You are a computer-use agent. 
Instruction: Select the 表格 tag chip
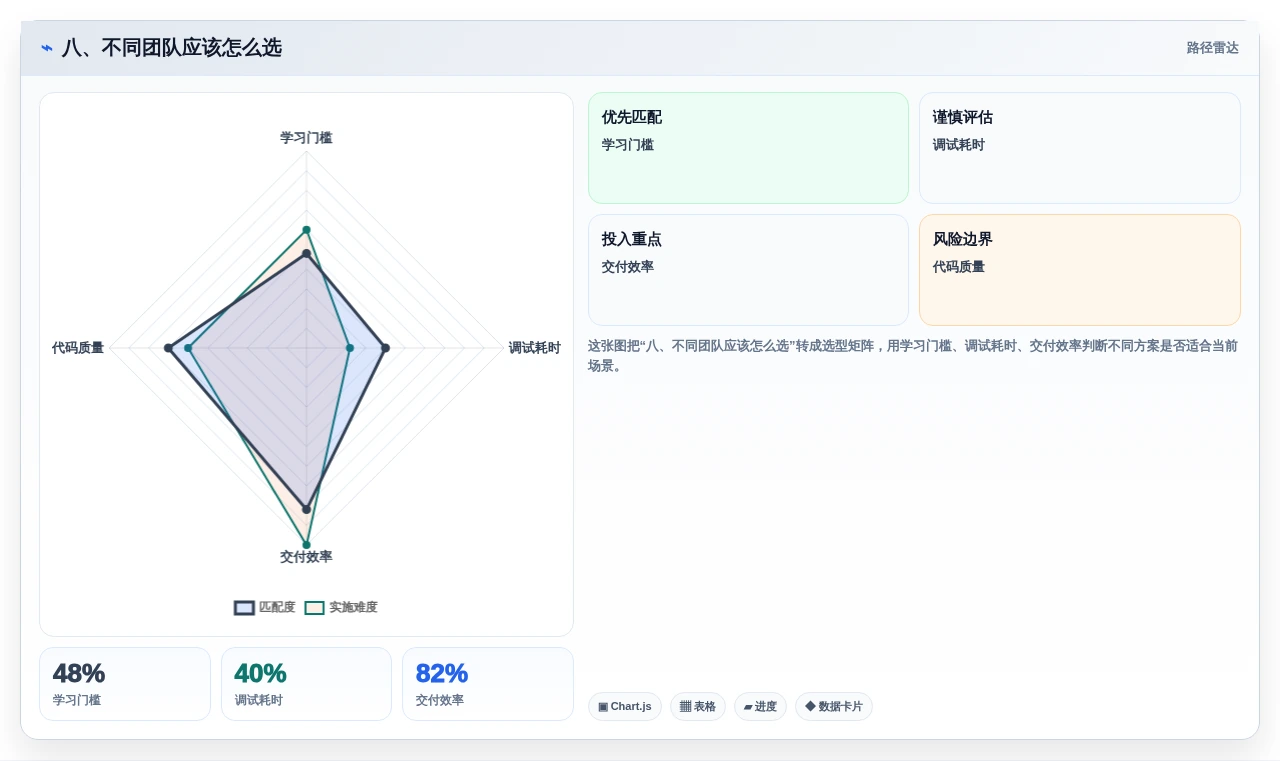pos(698,707)
